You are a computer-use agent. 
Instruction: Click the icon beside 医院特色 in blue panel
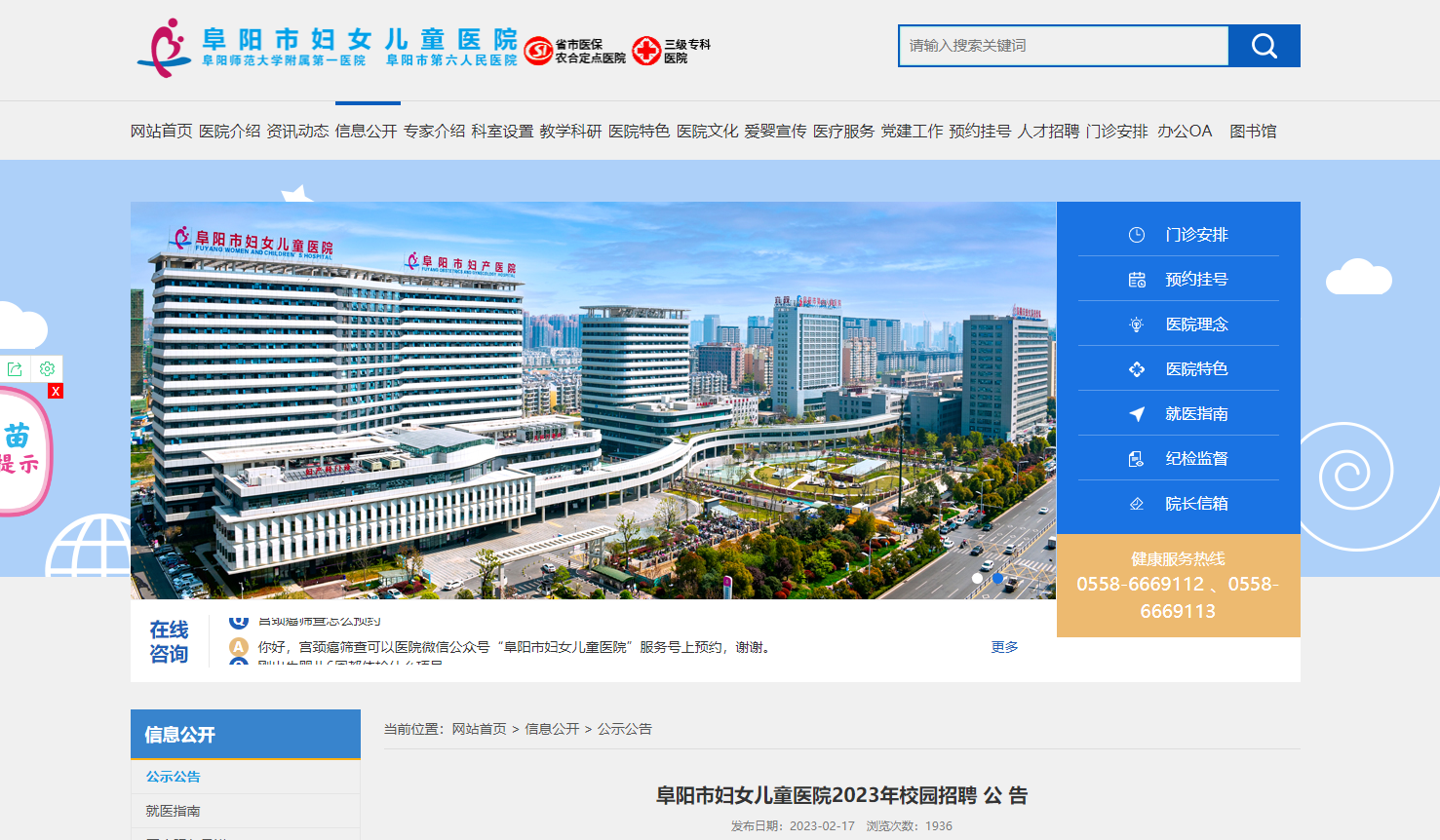[x=1137, y=369]
